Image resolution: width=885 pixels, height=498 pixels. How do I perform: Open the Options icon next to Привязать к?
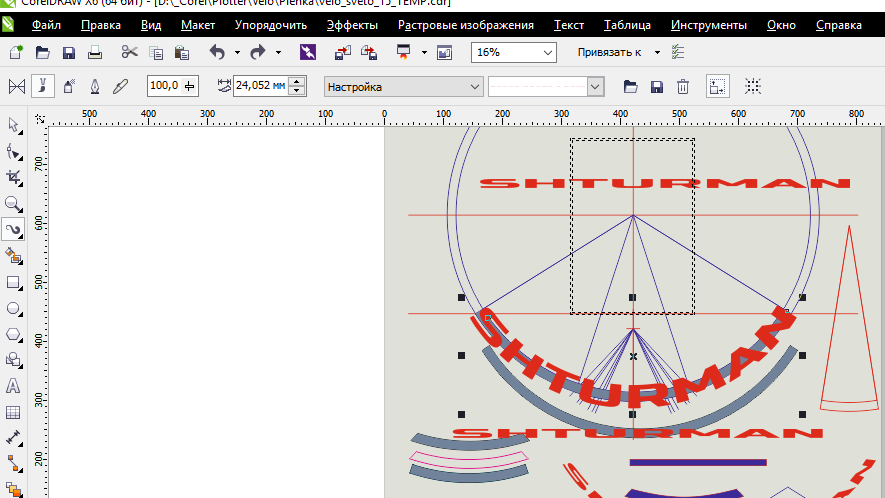tap(678, 53)
